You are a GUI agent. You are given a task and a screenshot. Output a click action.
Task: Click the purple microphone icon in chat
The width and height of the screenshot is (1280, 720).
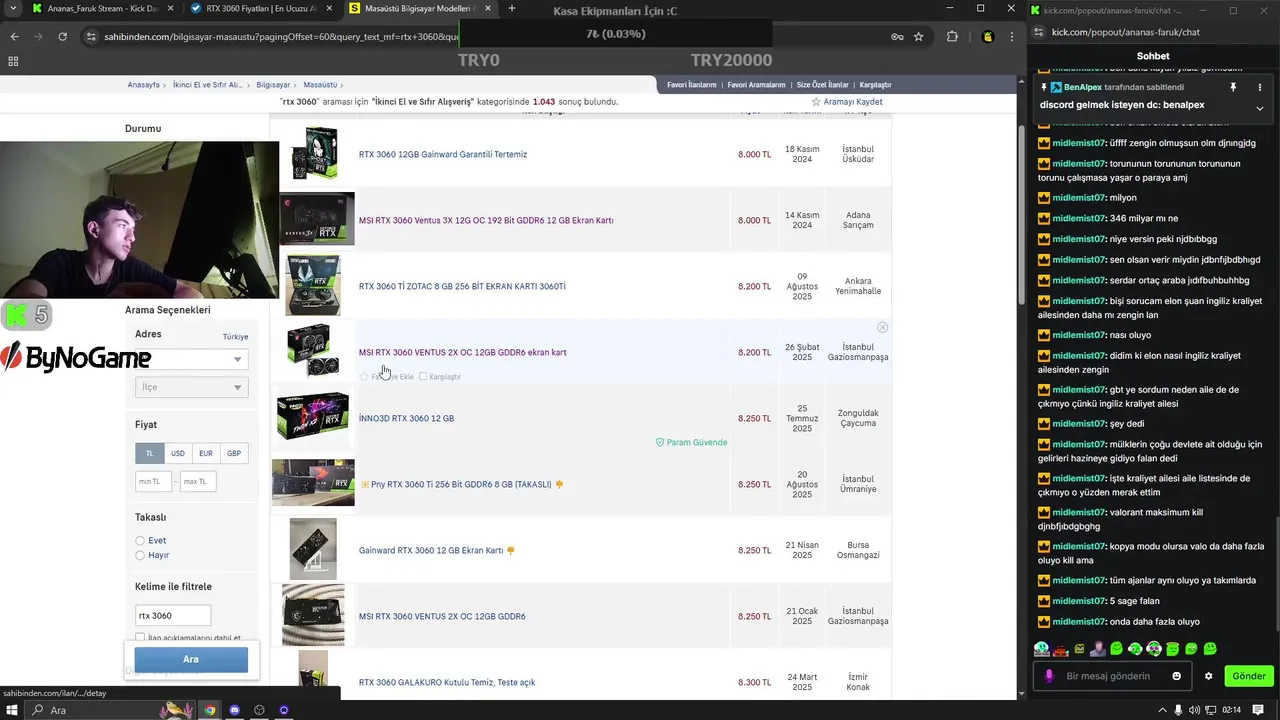[x=1048, y=676]
